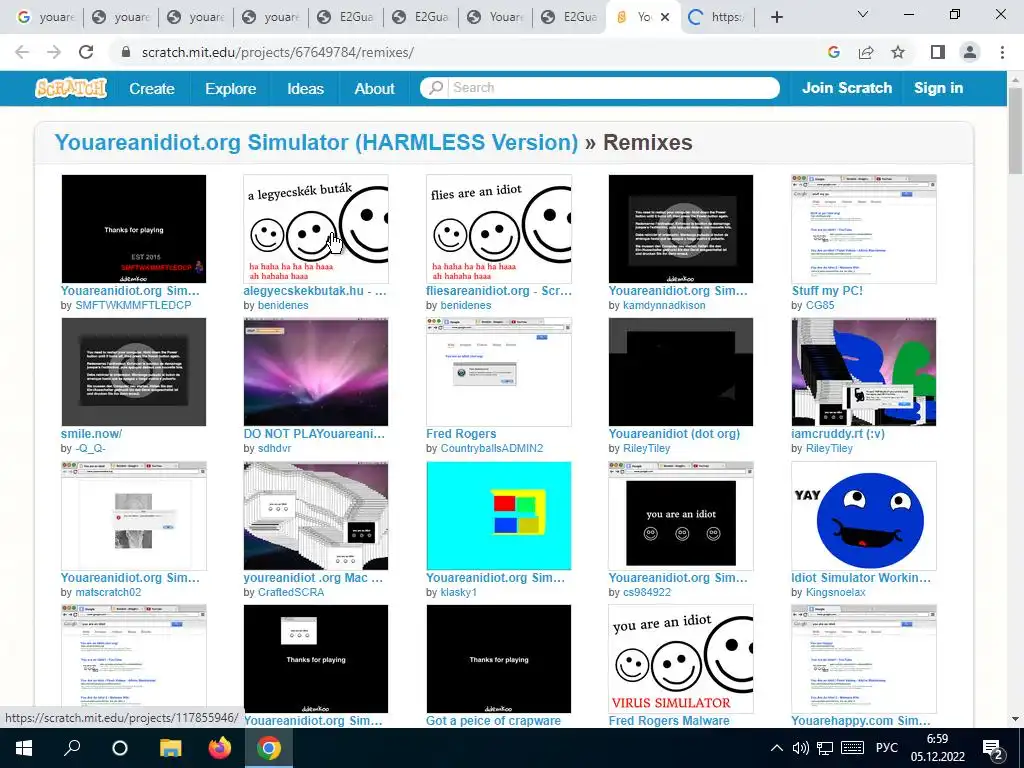Open the smile.now/ project link
The width and height of the screenshot is (1024, 768).
click(x=91, y=434)
